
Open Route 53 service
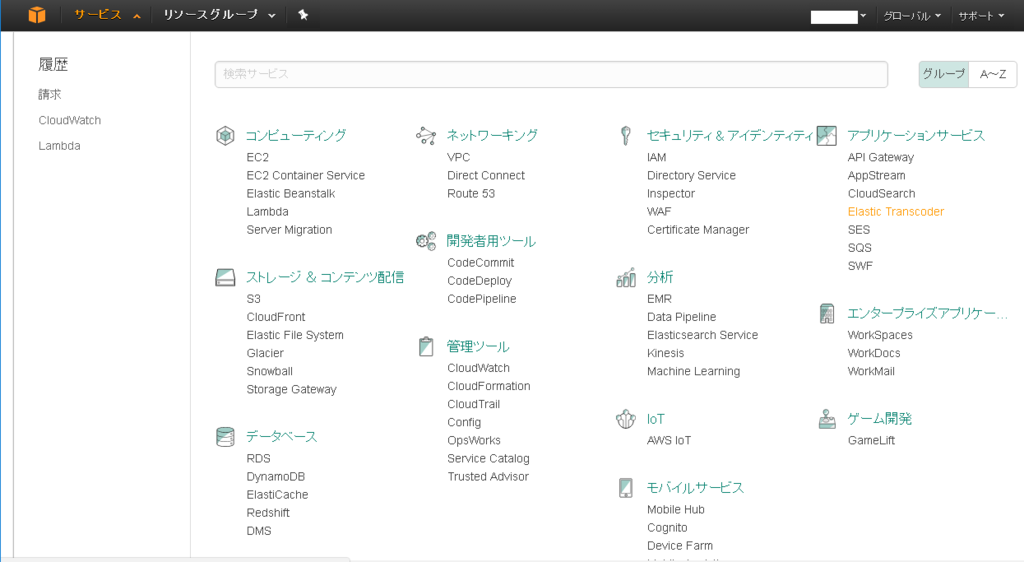click(x=471, y=194)
